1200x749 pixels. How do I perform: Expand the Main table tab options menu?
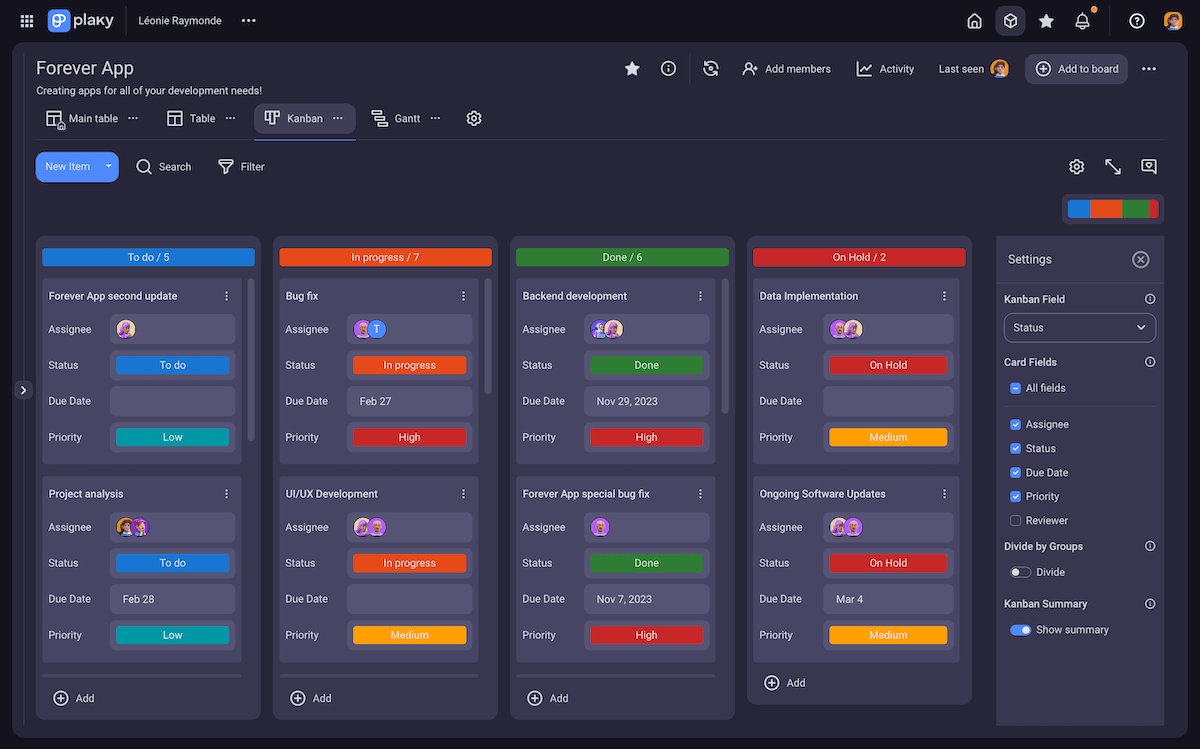[x=131, y=118]
